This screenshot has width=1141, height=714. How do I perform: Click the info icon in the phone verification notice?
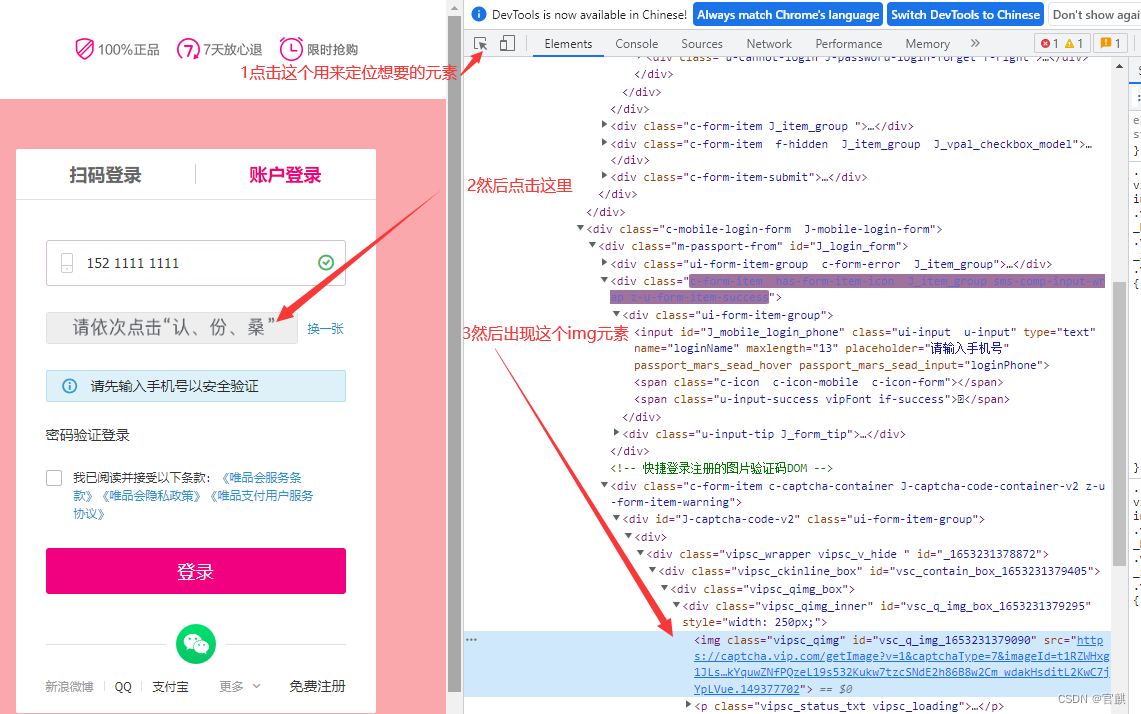click(x=69, y=386)
